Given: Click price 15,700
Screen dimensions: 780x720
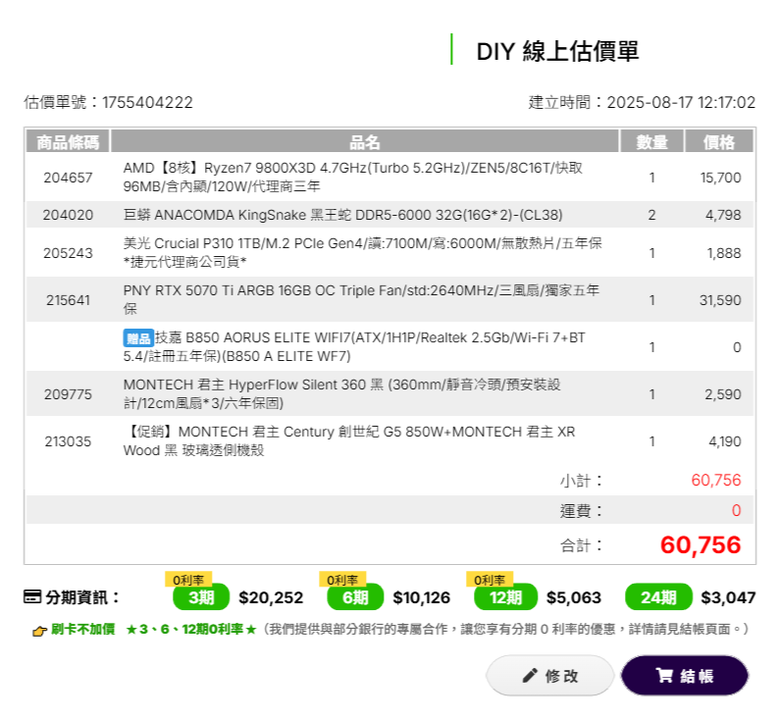Looking at the screenshot, I should [721, 178].
